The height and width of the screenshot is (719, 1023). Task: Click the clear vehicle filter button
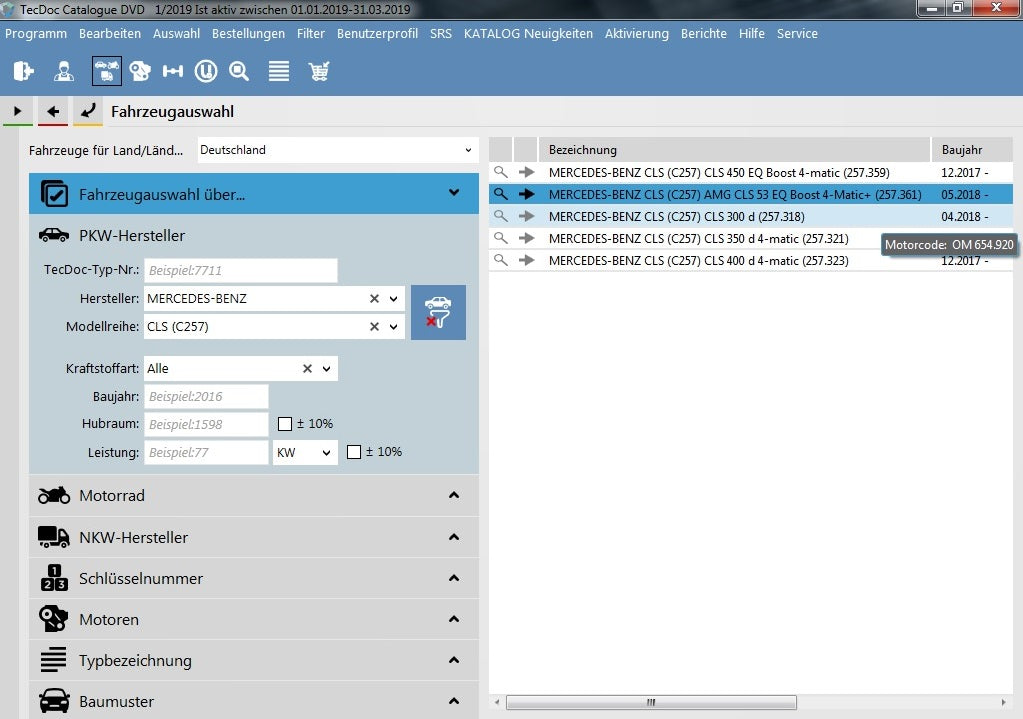click(x=438, y=312)
